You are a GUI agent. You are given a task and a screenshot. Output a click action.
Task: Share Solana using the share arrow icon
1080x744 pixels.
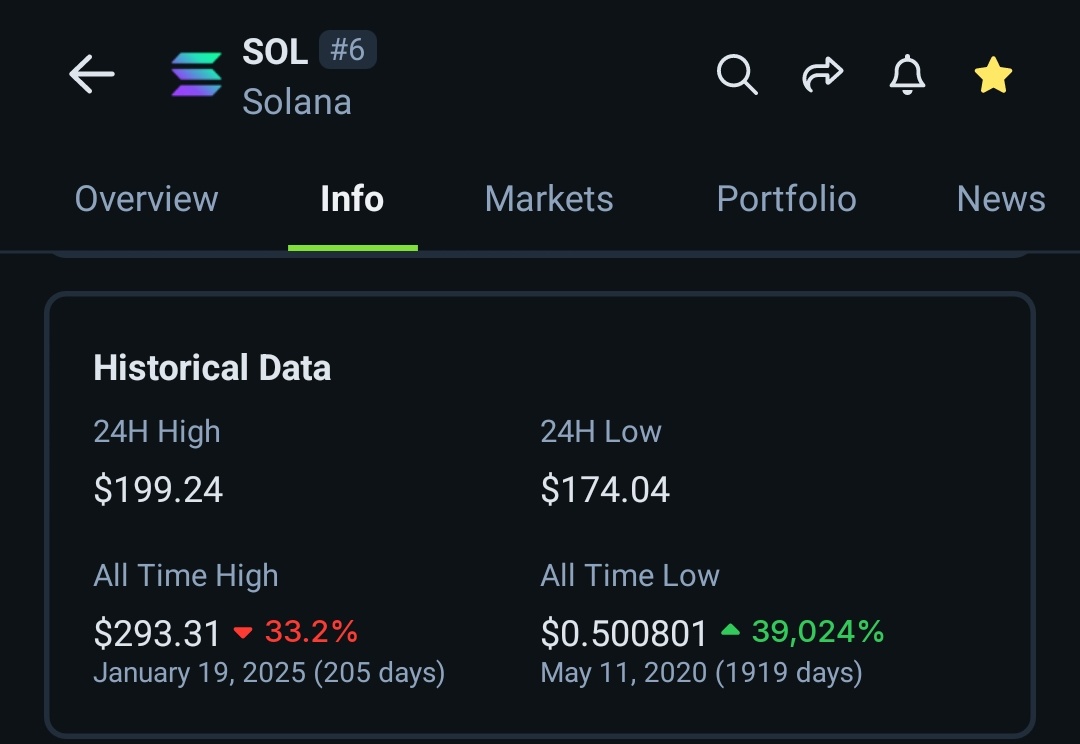(x=822, y=74)
